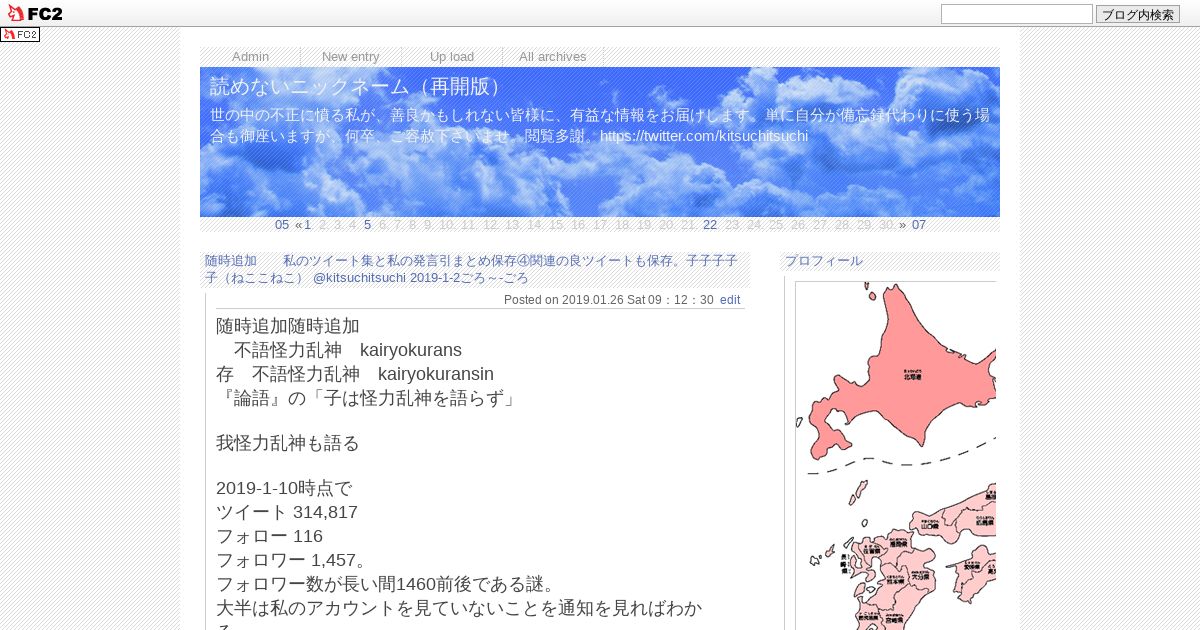
Task: Open the All archives menu item
Action: pos(553,57)
